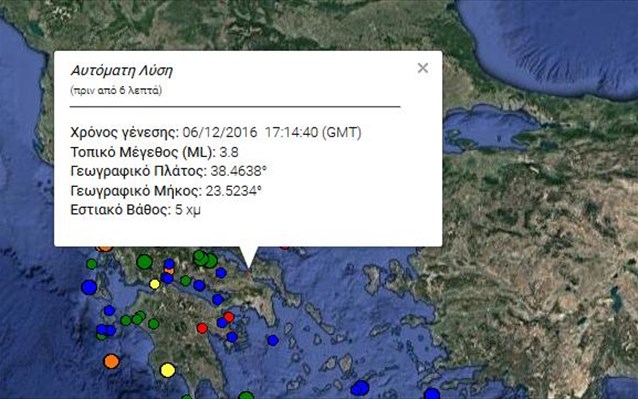The width and height of the screenshot is (638, 399).
Task: Select the large orange earthquake marker in the Ionian Sea
Action: point(111,361)
